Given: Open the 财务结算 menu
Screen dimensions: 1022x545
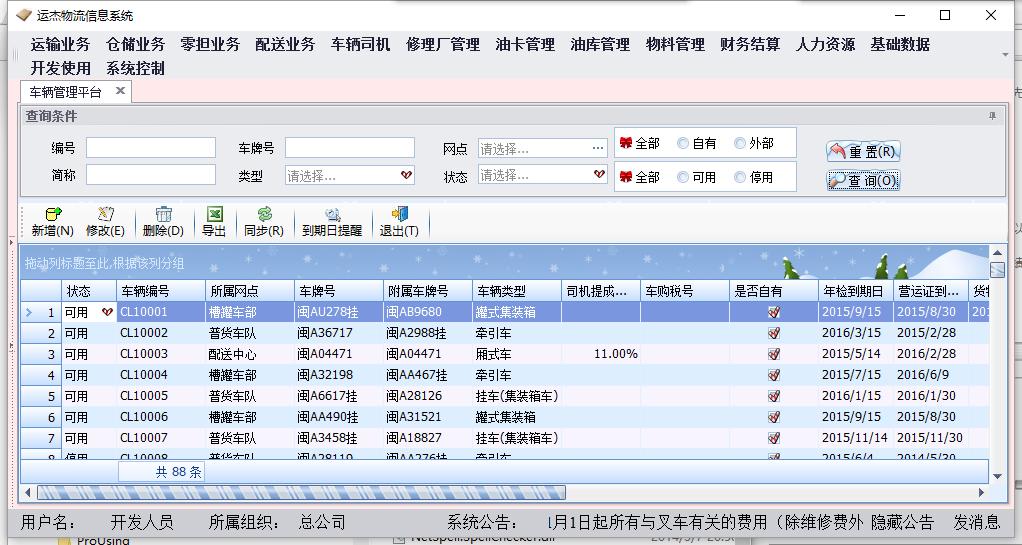Looking at the screenshot, I should (750, 44).
